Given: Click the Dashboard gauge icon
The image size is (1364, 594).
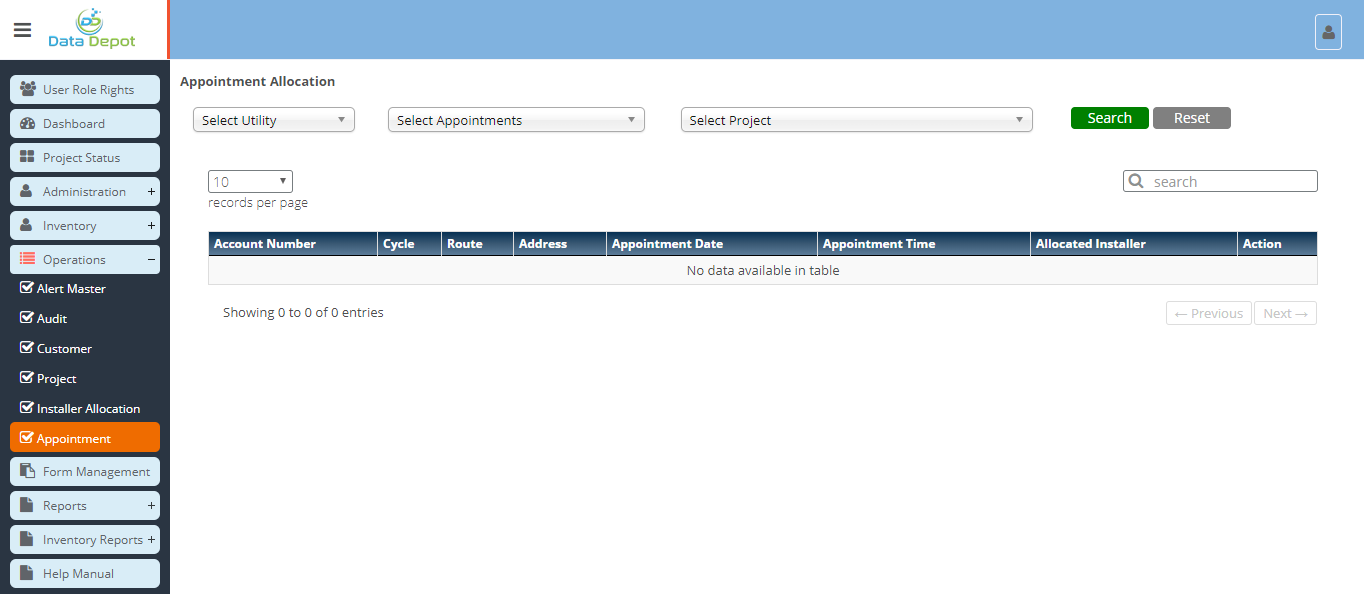Looking at the screenshot, I should pos(28,123).
